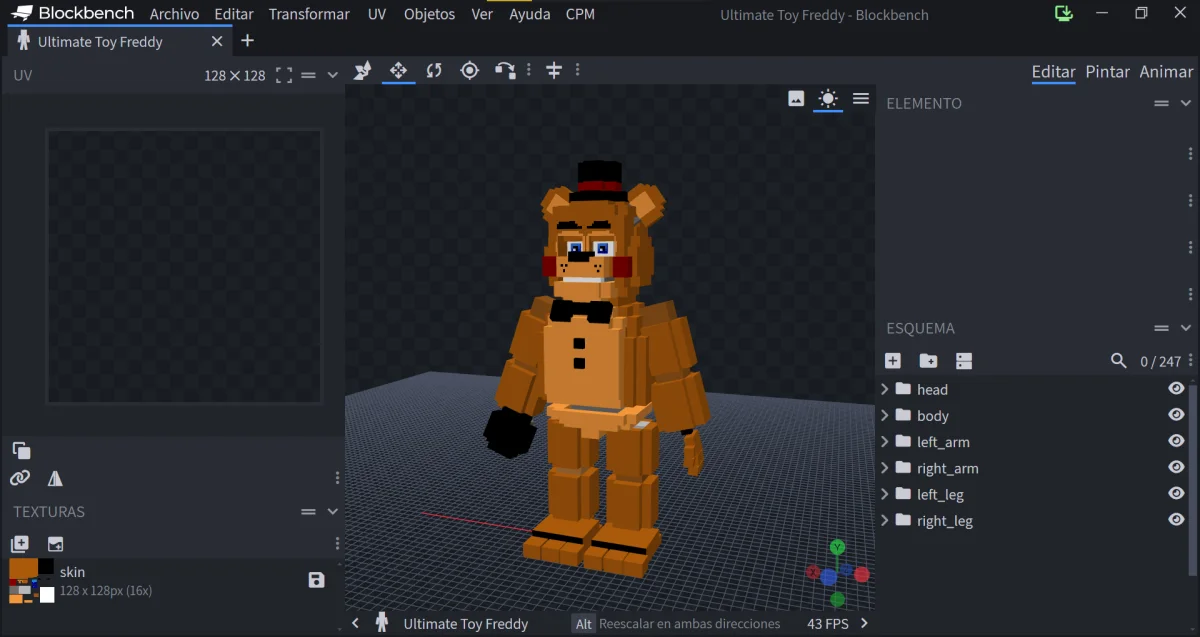Collapse the ESQUEMA panel
Viewport: 1200px width, 637px height.
tap(1186, 328)
